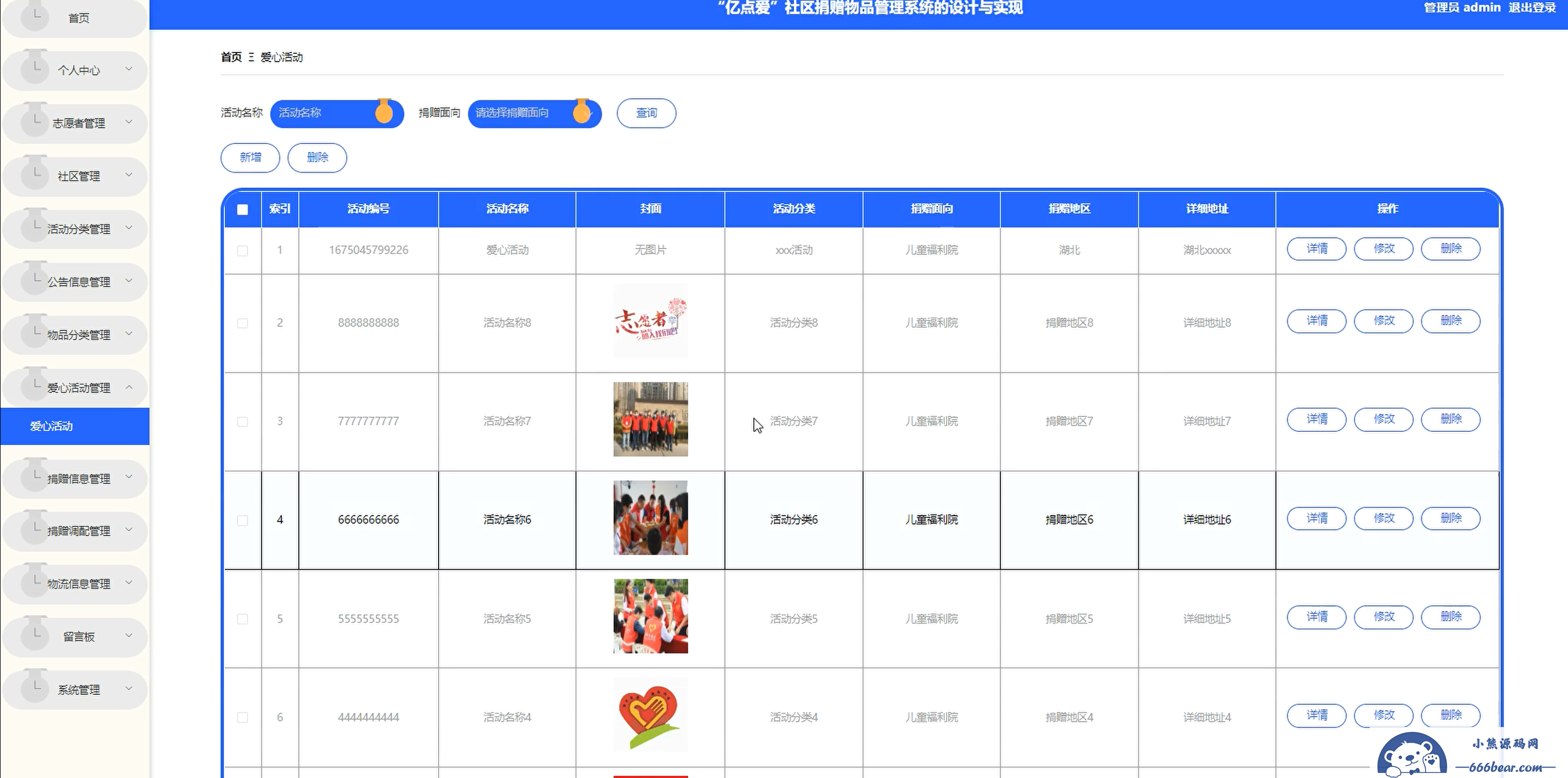Open 详情 for 活动名称5 row
Screen dimensions: 1568x778
pos(1317,617)
